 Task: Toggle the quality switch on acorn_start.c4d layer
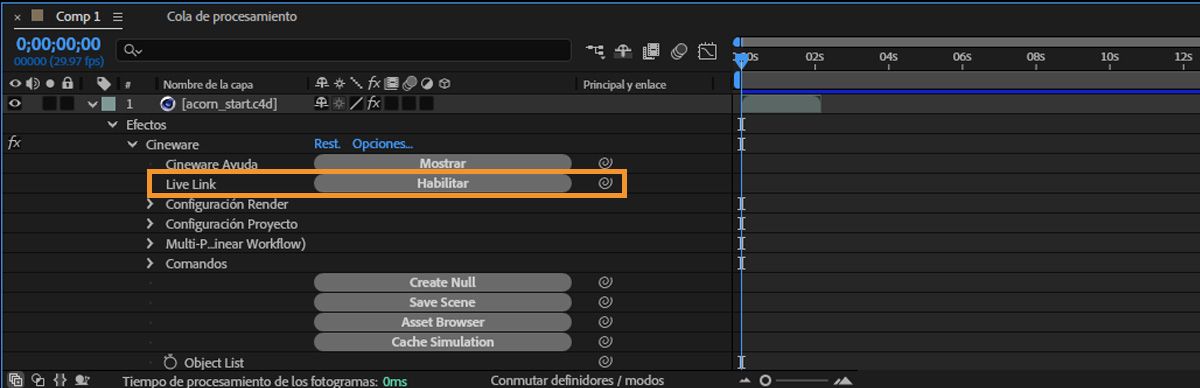click(x=355, y=103)
